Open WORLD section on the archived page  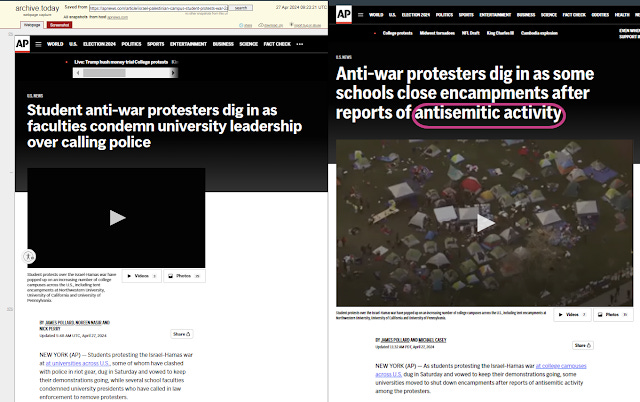pos(55,44)
